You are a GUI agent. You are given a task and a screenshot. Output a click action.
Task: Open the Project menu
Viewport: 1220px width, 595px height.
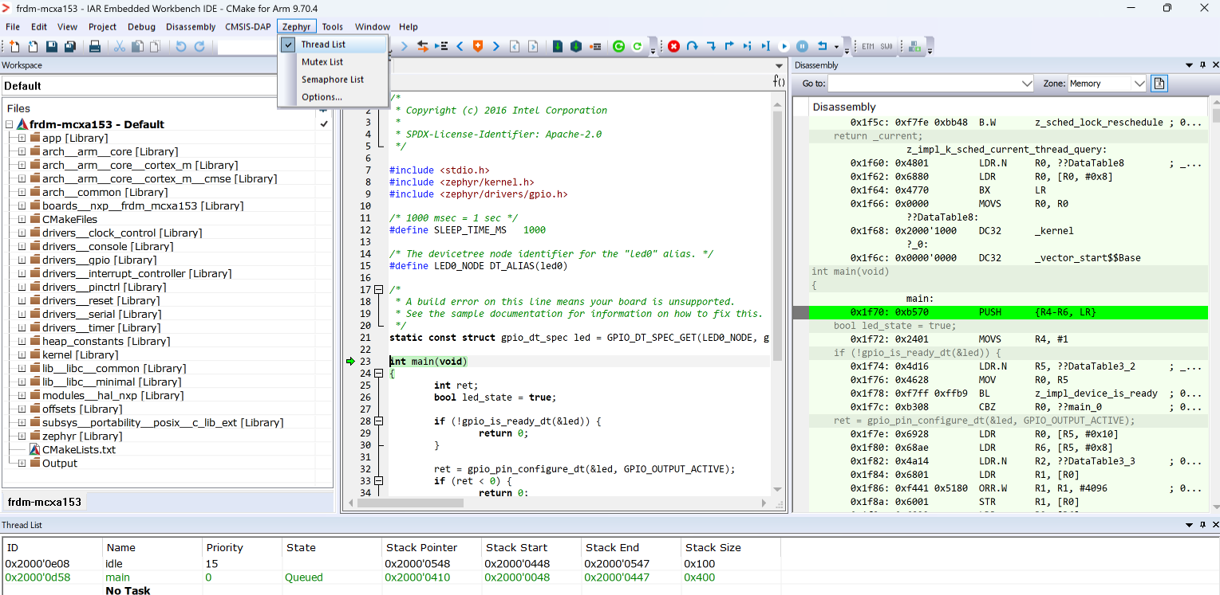coord(102,27)
